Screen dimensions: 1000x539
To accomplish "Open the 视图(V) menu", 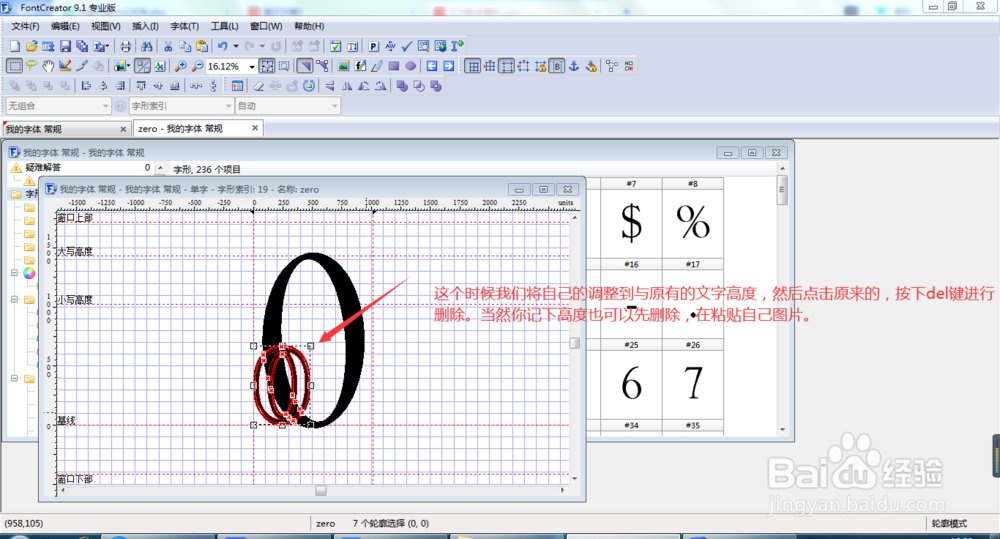I will coord(105,26).
